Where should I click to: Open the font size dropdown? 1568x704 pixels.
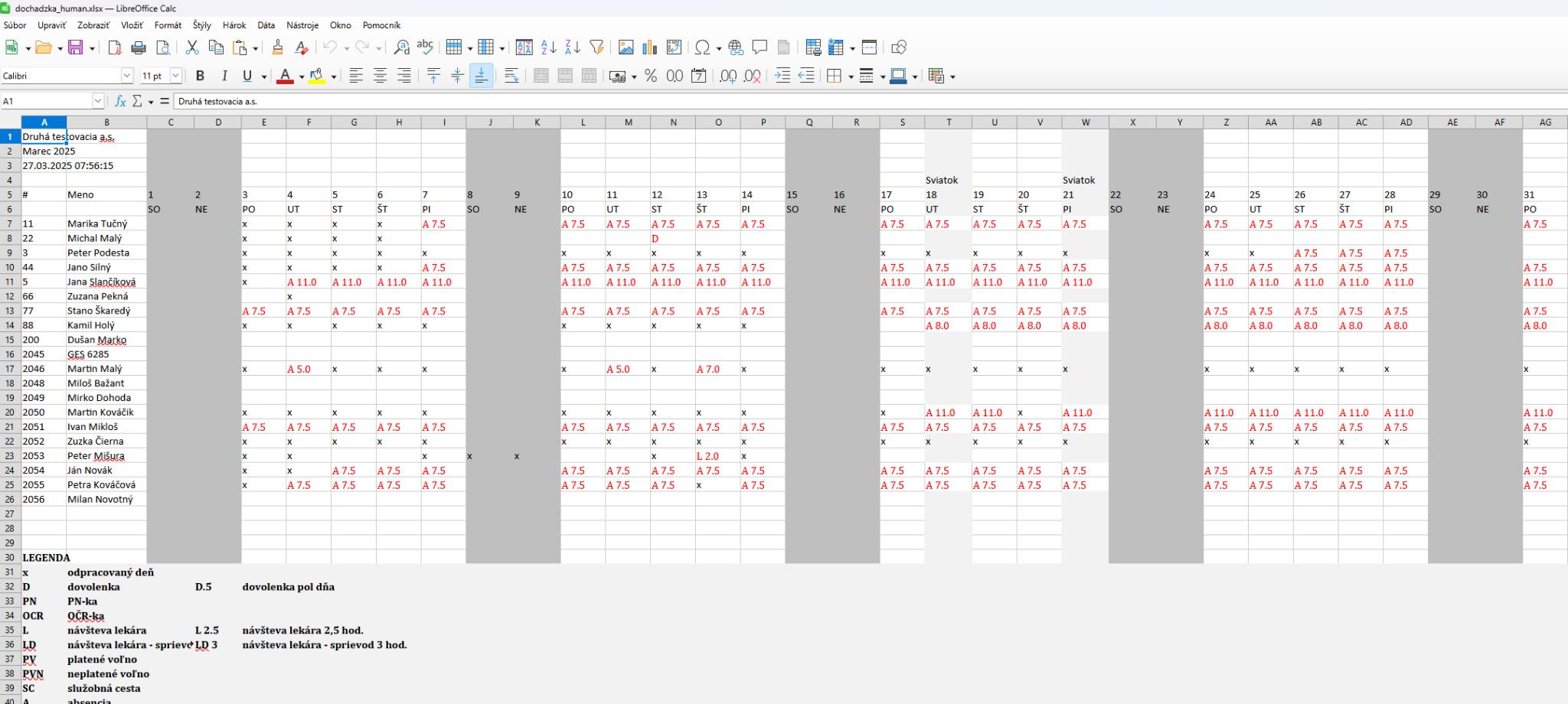coord(175,76)
